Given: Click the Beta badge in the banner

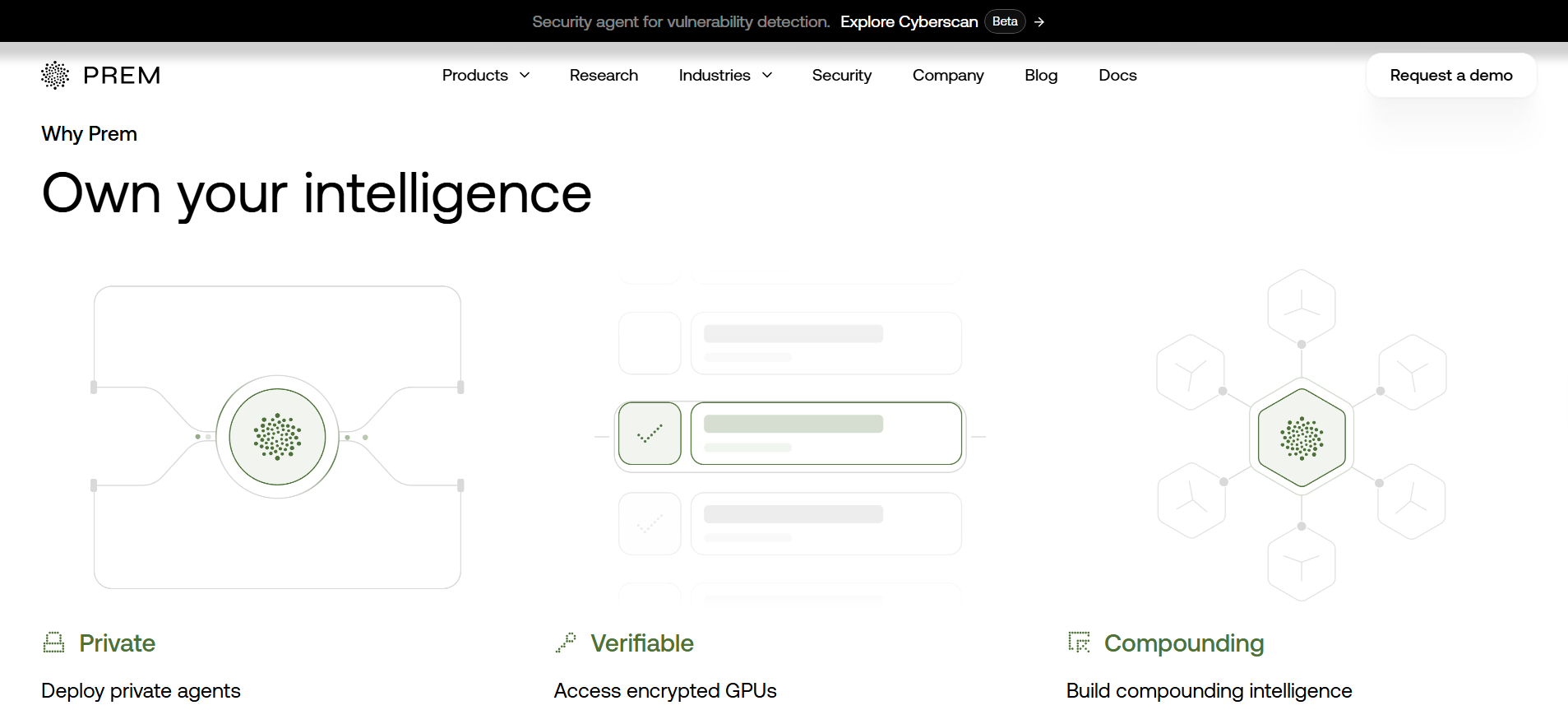Looking at the screenshot, I should pos(1005,22).
